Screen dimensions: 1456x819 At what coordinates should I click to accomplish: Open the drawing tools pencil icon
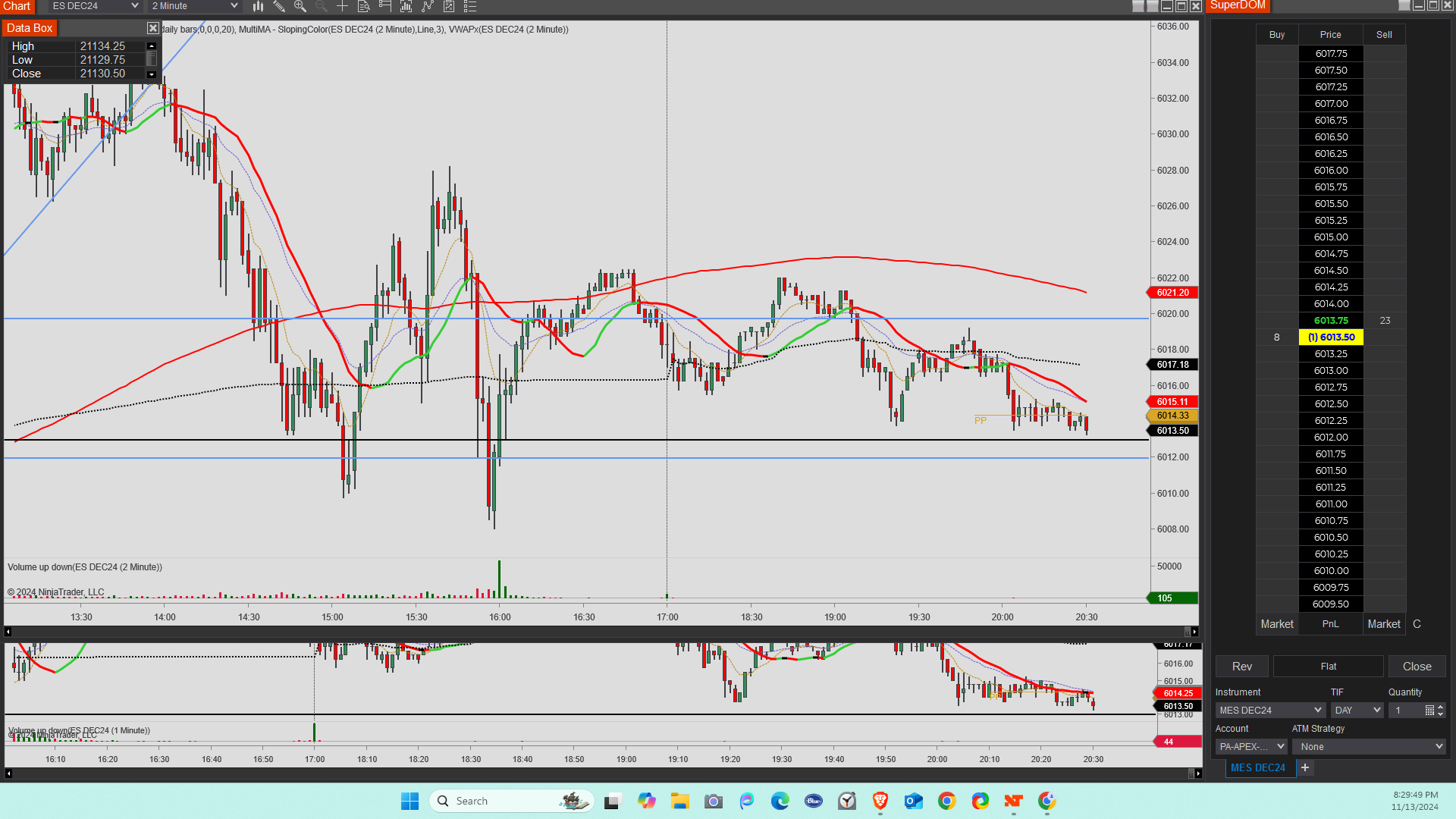pos(279,6)
